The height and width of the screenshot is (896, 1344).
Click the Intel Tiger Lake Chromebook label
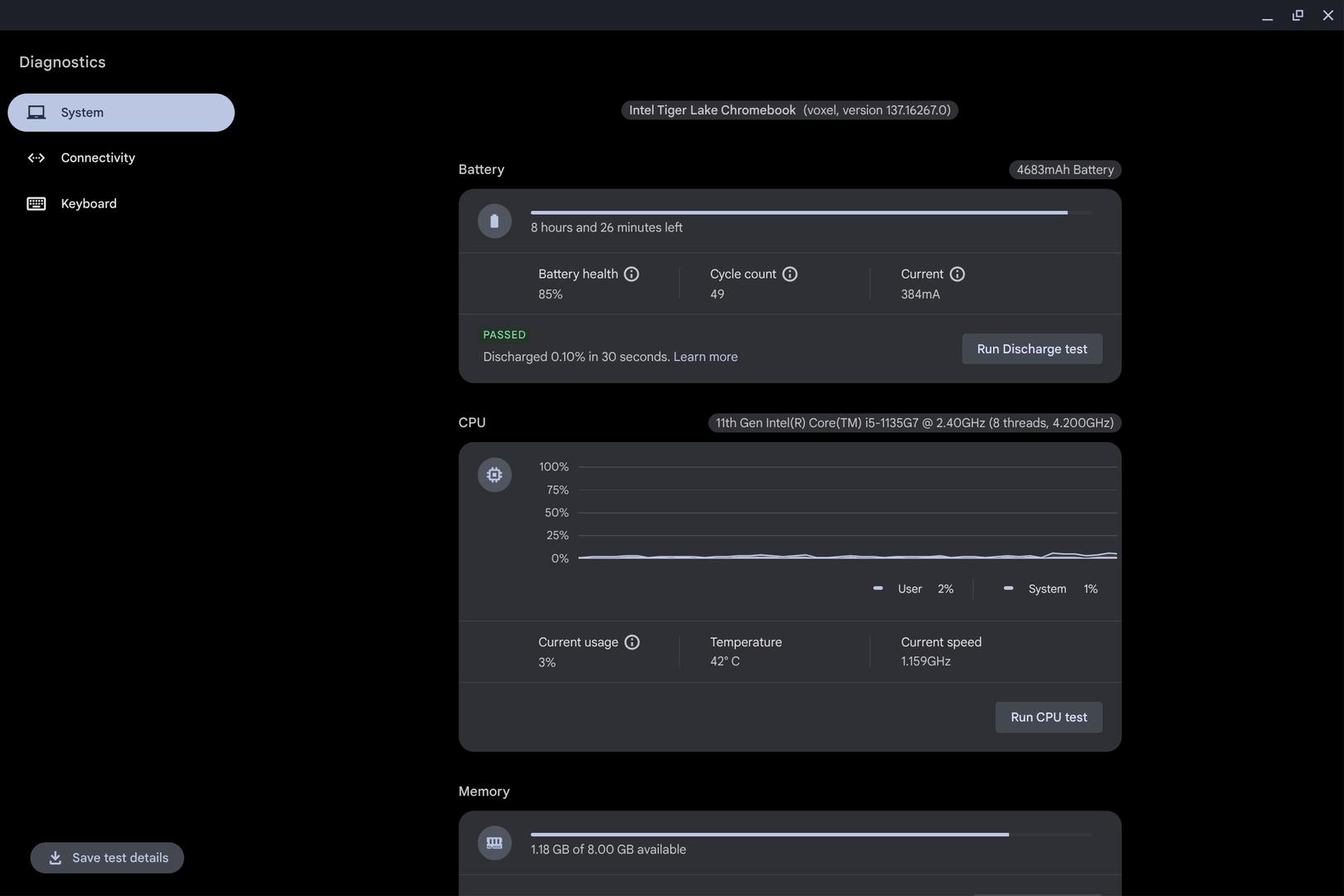(x=790, y=110)
